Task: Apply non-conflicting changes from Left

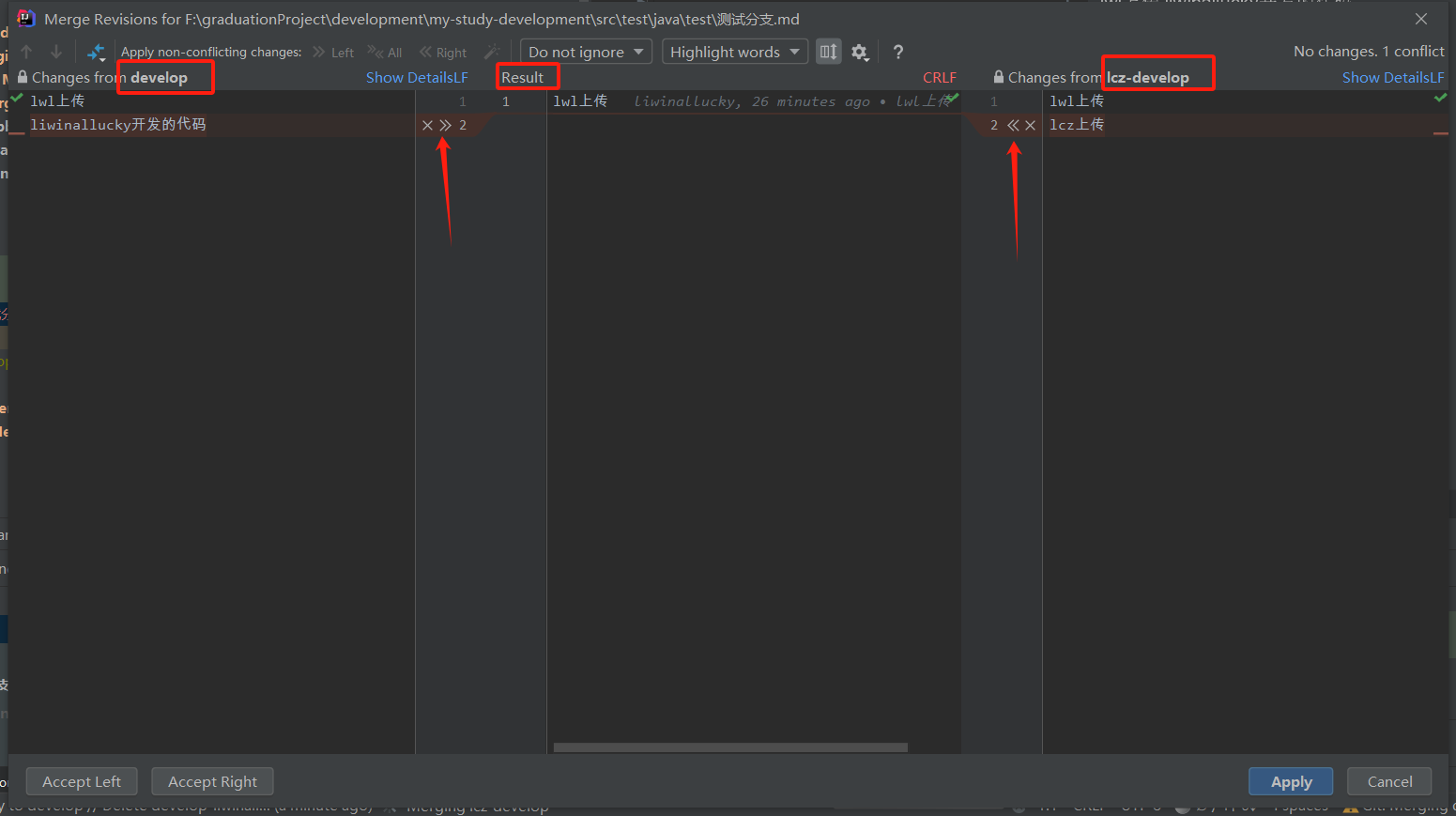Action: click(333, 53)
